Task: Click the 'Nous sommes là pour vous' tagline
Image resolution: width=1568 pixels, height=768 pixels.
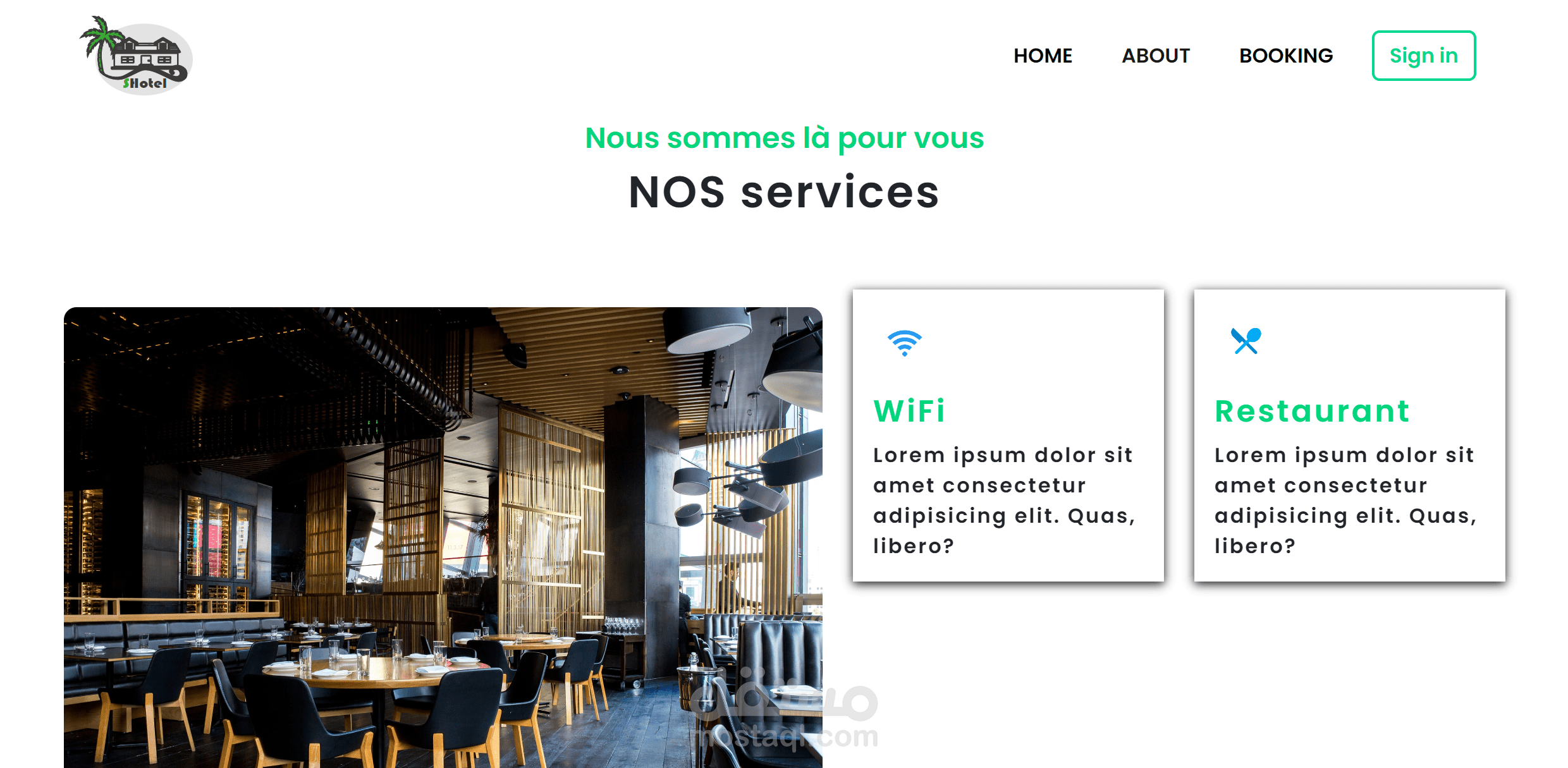Action: (784, 138)
